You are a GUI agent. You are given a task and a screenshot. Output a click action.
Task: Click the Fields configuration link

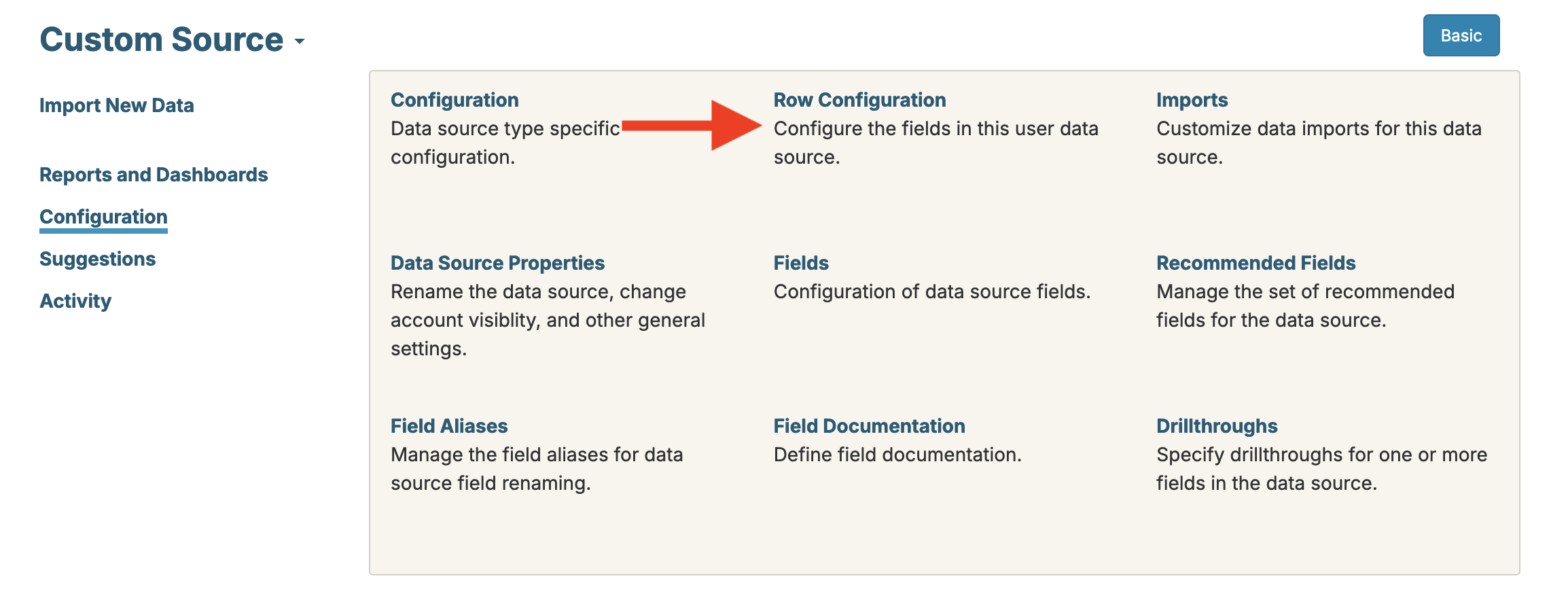click(801, 263)
